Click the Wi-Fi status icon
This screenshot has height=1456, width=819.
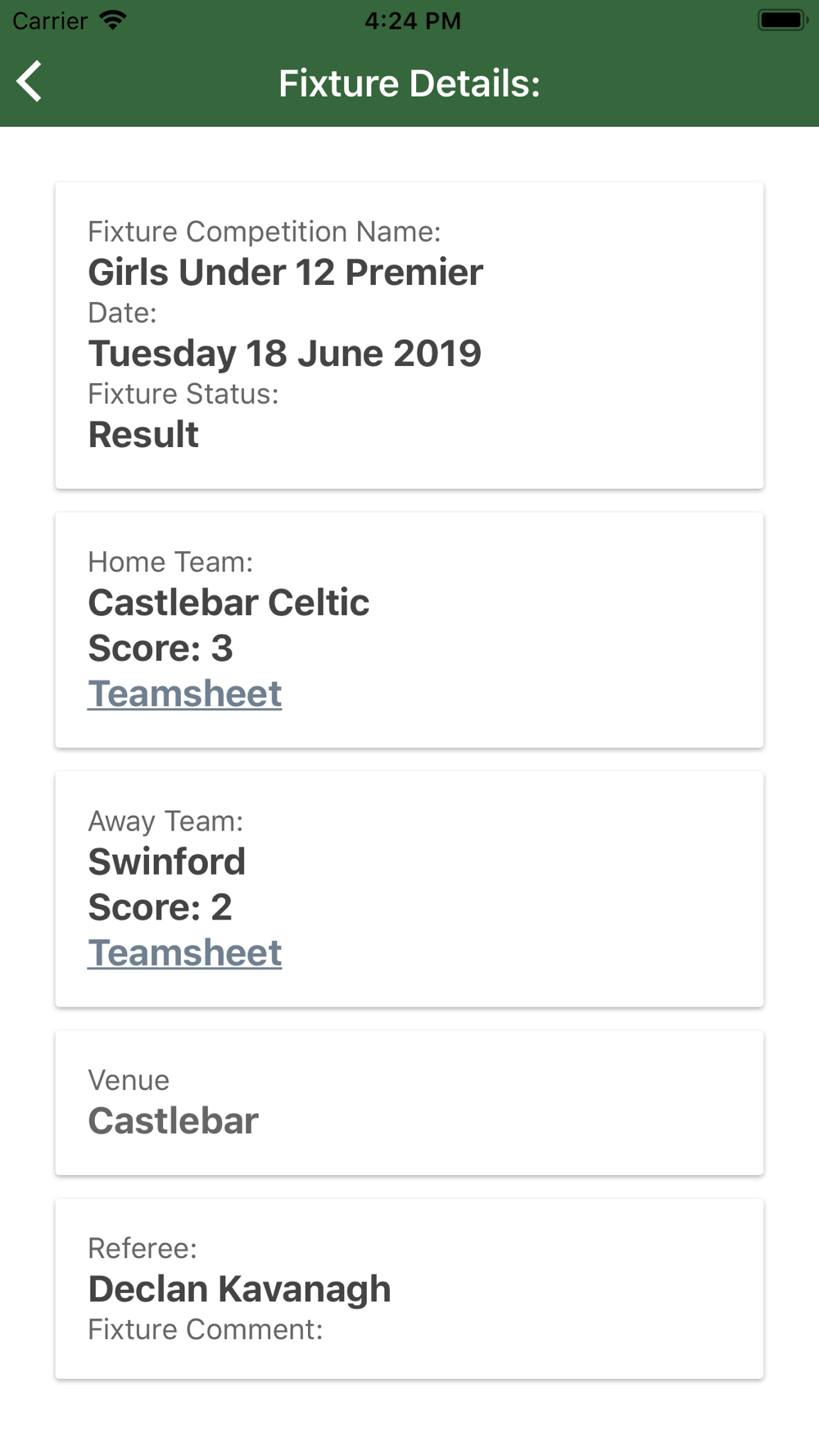click(x=112, y=20)
